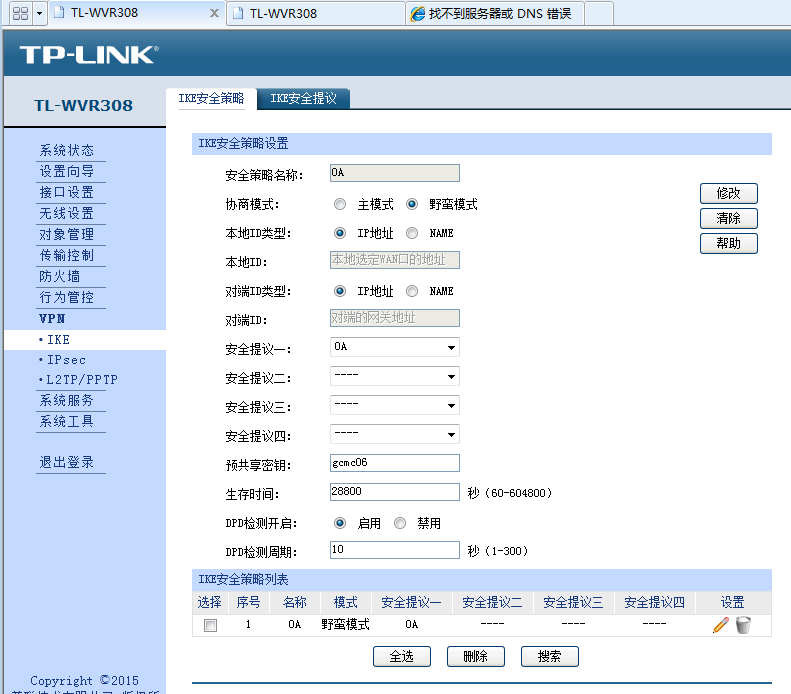The image size is (791, 694).
Task: Choose NAME for 对端ID类型
Action: [412, 291]
